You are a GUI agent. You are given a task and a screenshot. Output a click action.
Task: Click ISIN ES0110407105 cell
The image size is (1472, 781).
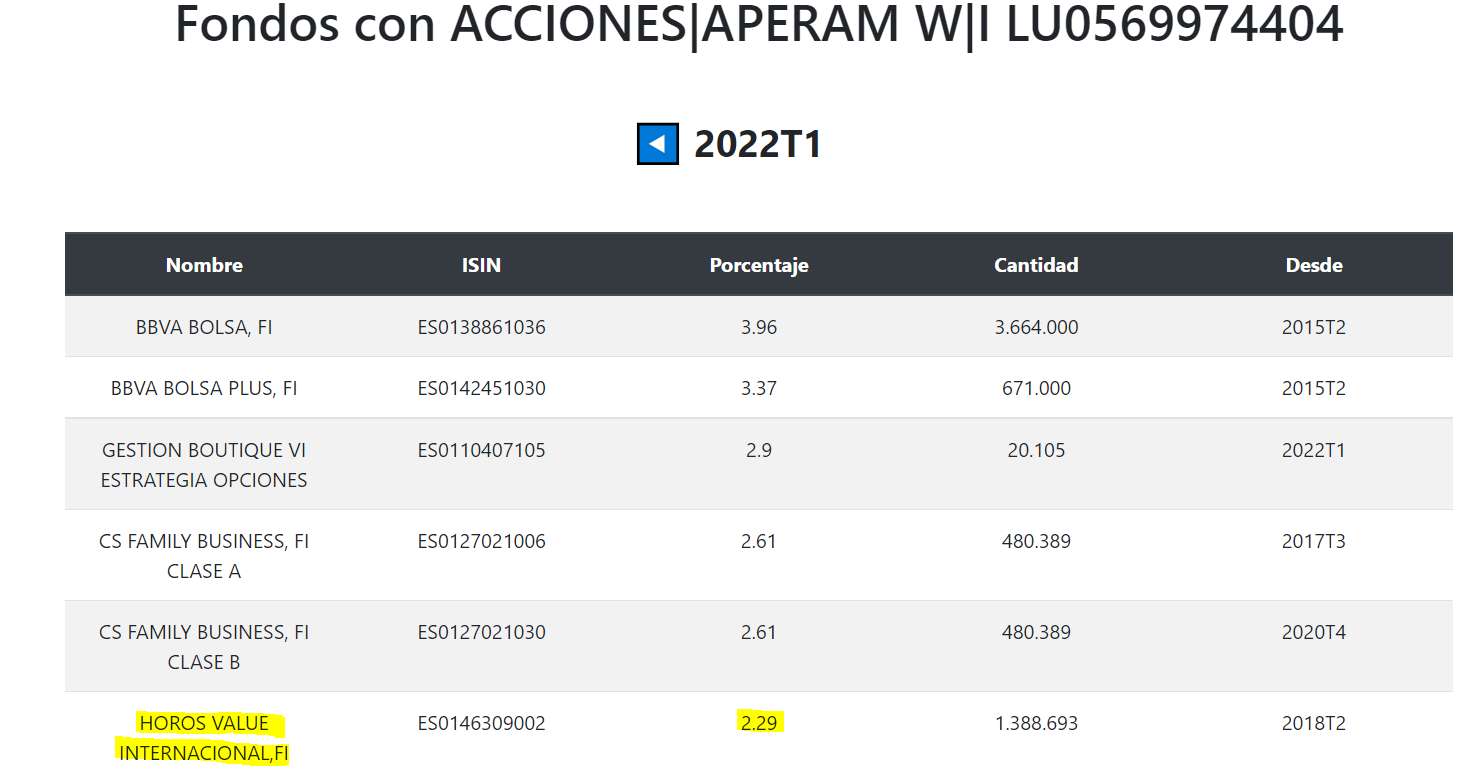[482, 450]
